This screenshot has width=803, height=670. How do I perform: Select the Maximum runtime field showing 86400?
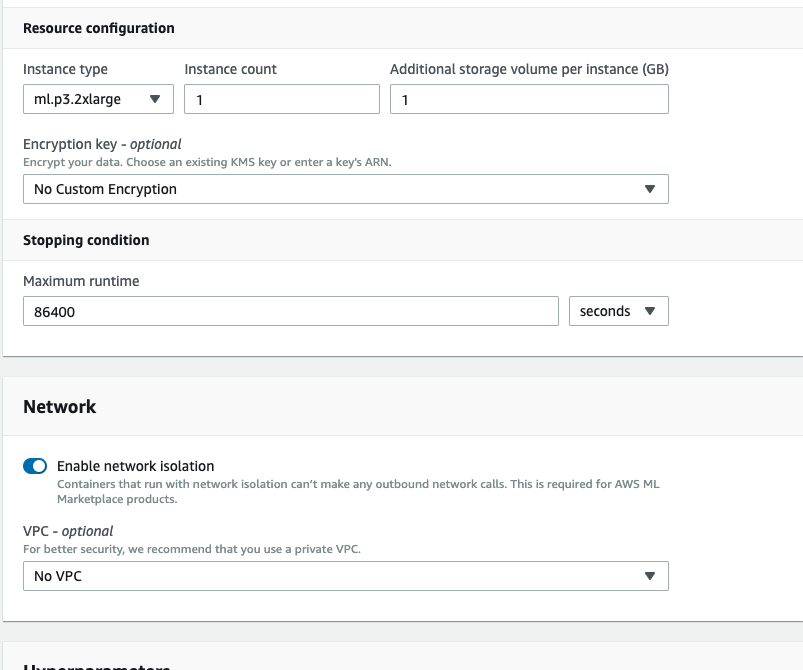[290, 311]
